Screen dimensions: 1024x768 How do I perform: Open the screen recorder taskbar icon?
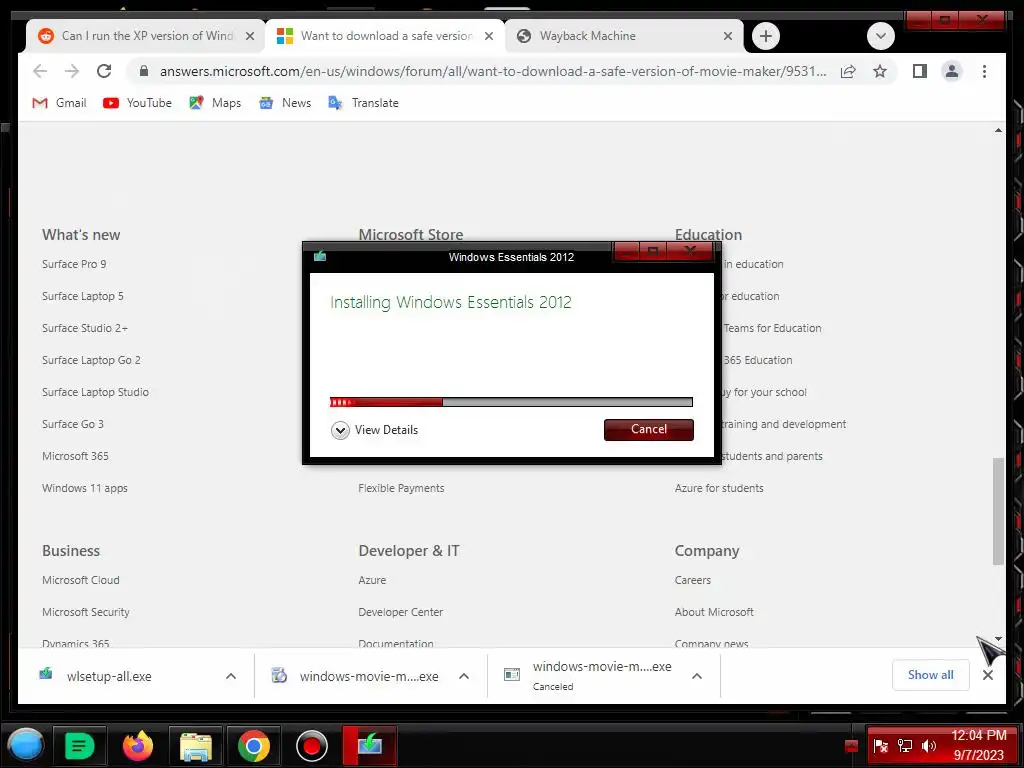312,745
